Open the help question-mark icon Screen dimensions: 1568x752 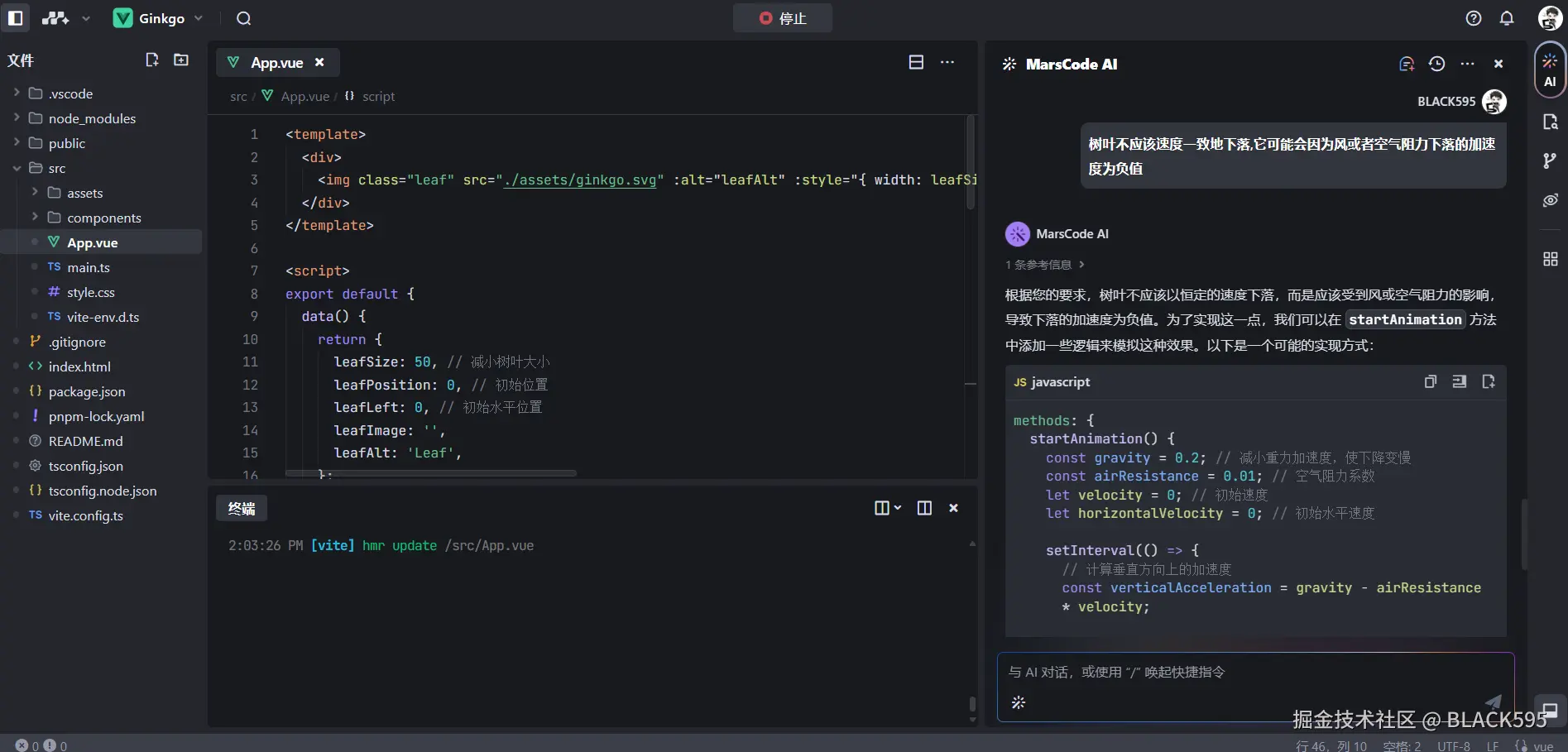[1474, 18]
